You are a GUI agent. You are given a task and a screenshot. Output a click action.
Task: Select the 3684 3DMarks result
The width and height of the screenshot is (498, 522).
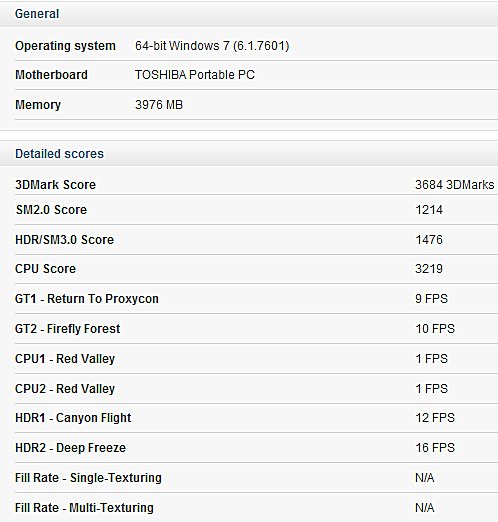(x=455, y=185)
